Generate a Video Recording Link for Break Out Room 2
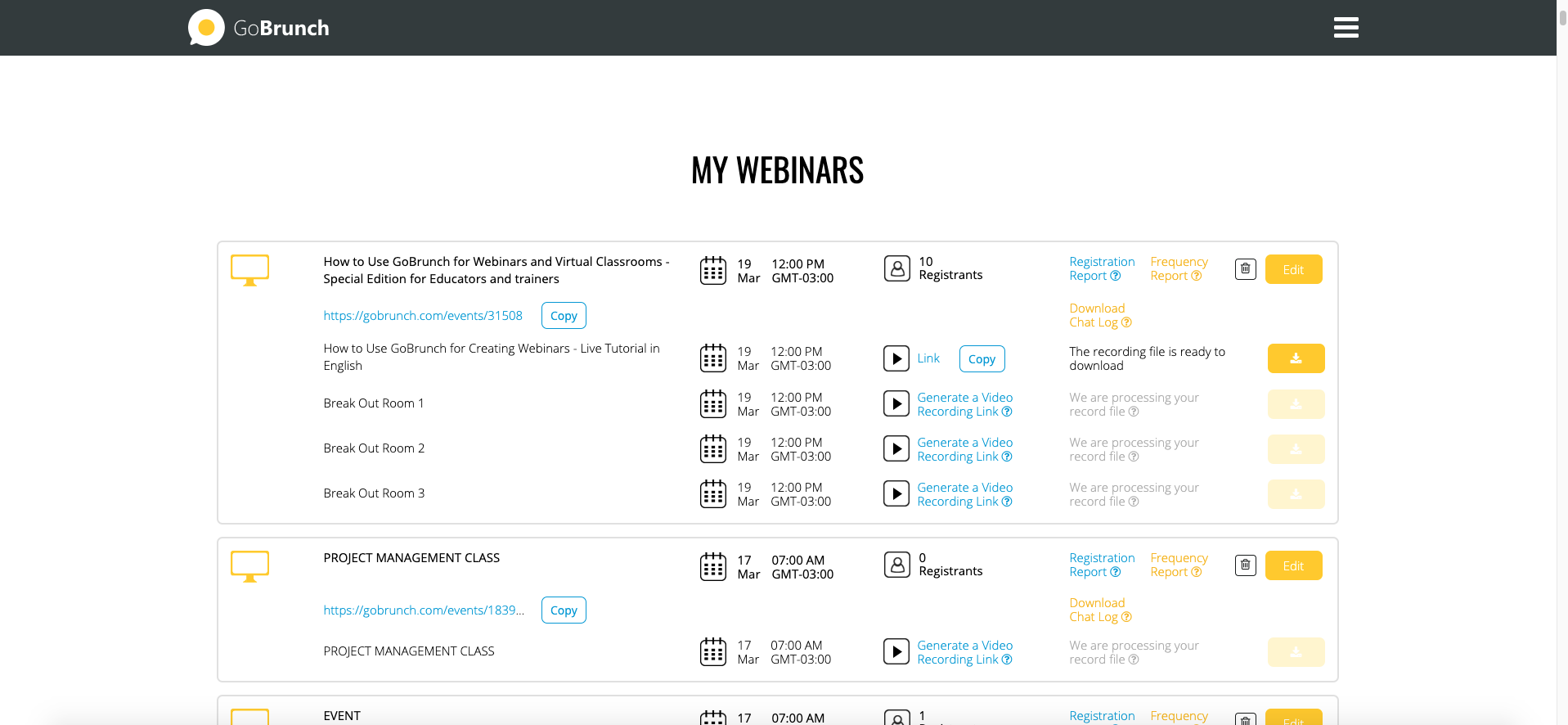This screenshot has width=1568, height=725. pos(965,449)
